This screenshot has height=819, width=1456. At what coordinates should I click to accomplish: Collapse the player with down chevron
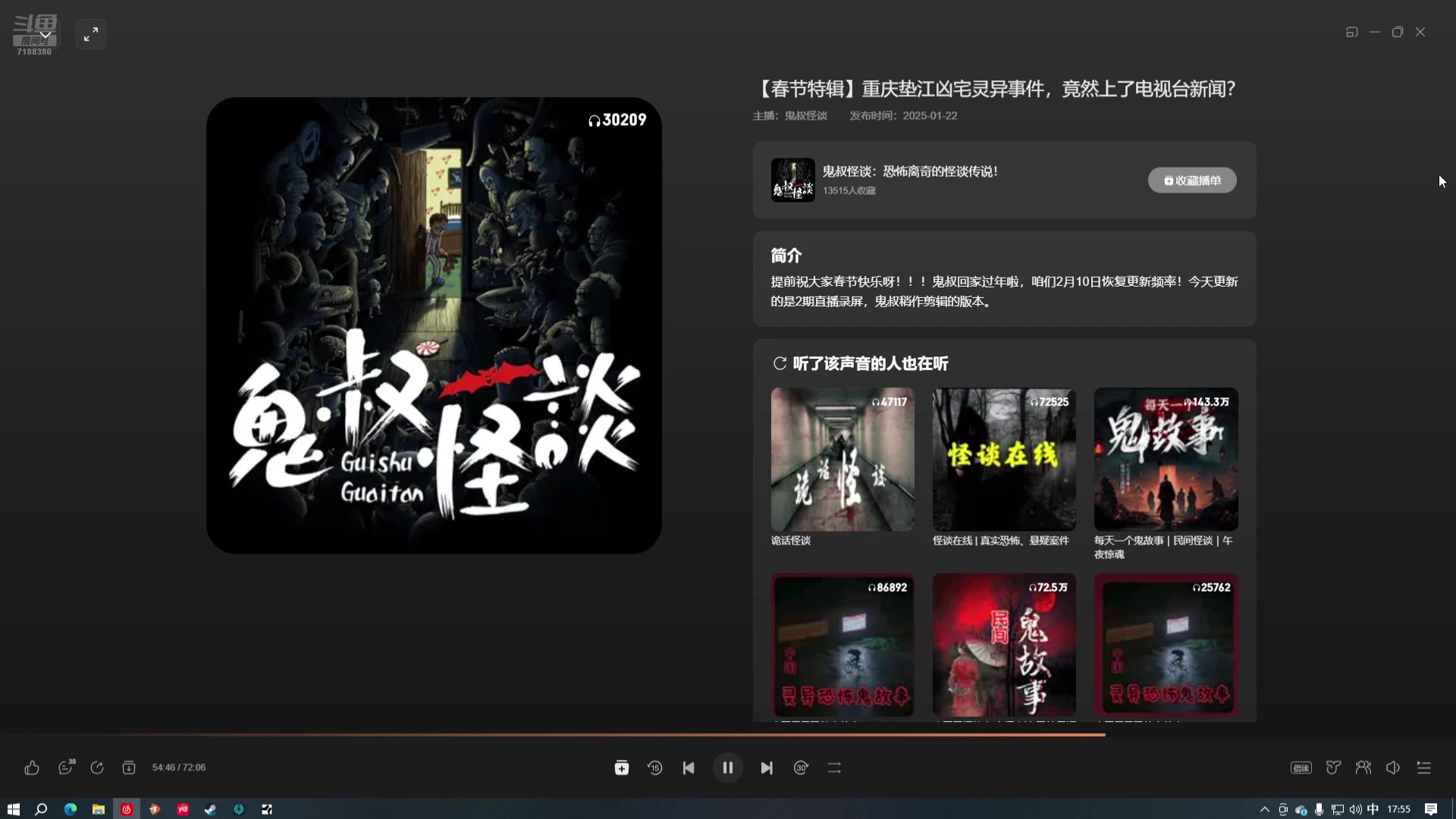click(x=45, y=34)
